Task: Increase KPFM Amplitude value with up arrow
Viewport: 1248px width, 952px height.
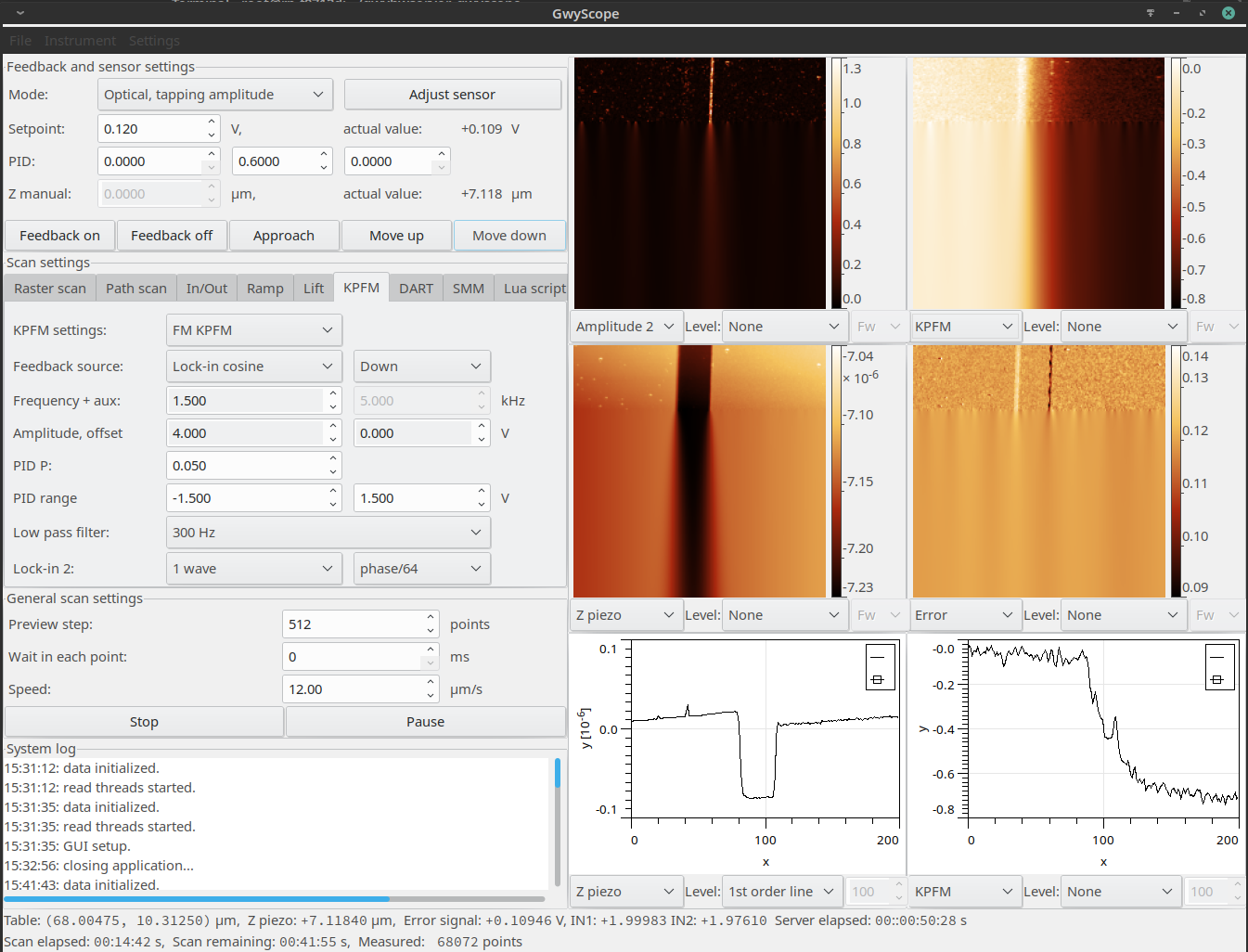Action: coord(332,427)
